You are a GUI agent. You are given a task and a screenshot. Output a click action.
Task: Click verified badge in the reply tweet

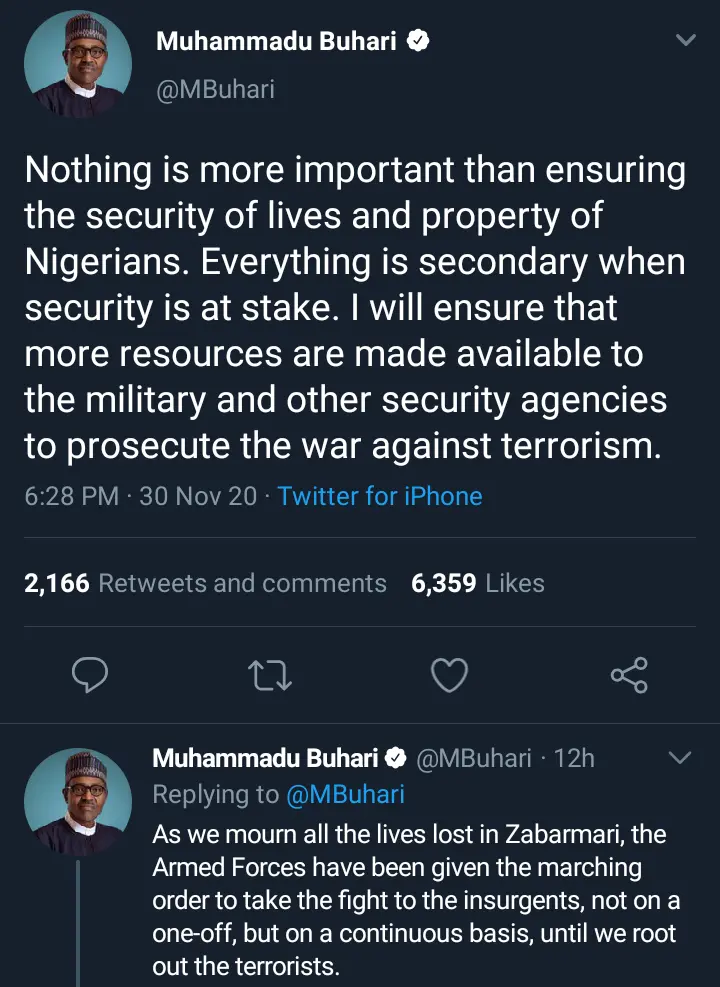pos(396,758)
